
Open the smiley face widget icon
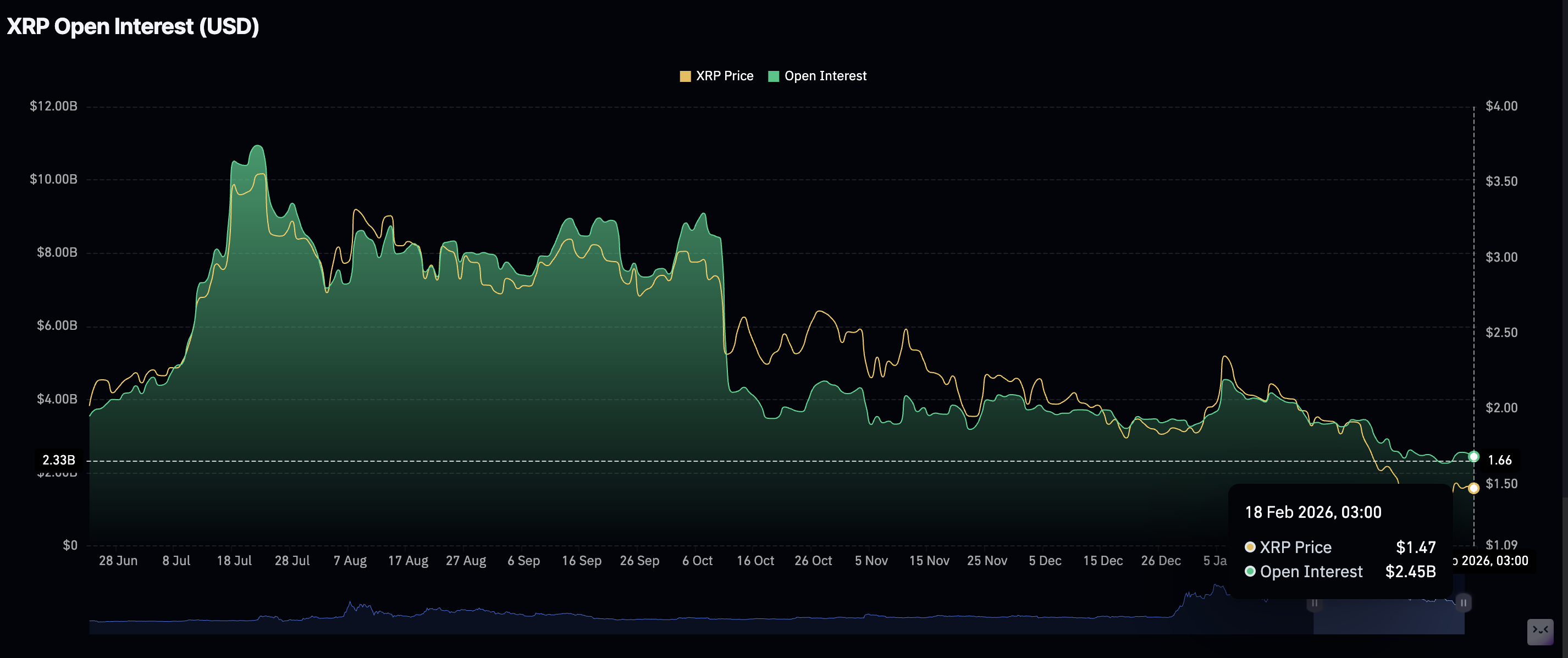click(1540, 631)
